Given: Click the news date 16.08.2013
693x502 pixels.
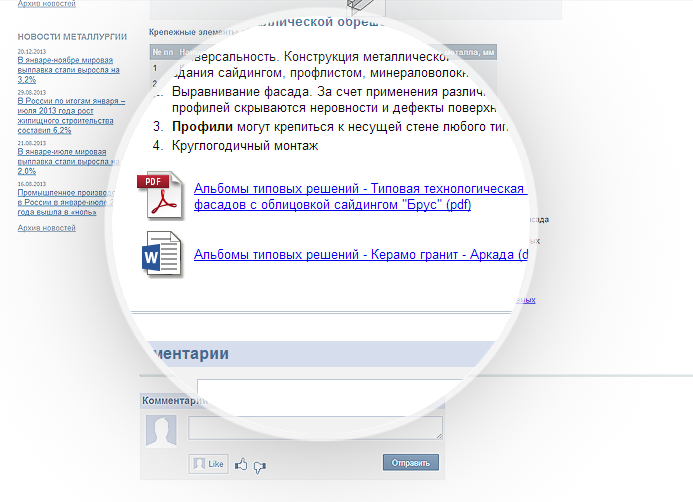Looking at the screenshot, I should pyautogui.click(x=32, y=184).
